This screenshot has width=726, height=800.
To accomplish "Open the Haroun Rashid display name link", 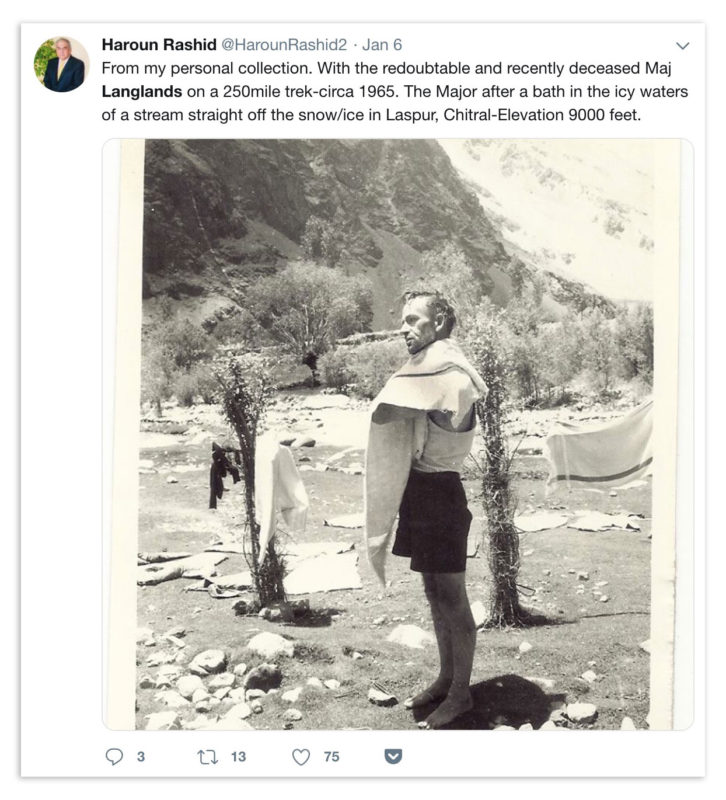I will [x=159, y=45].
